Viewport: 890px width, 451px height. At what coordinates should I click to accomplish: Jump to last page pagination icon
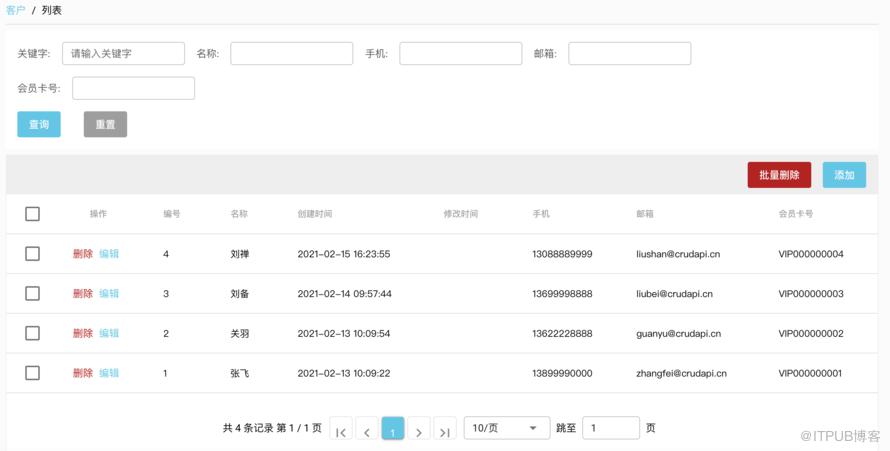445,429
